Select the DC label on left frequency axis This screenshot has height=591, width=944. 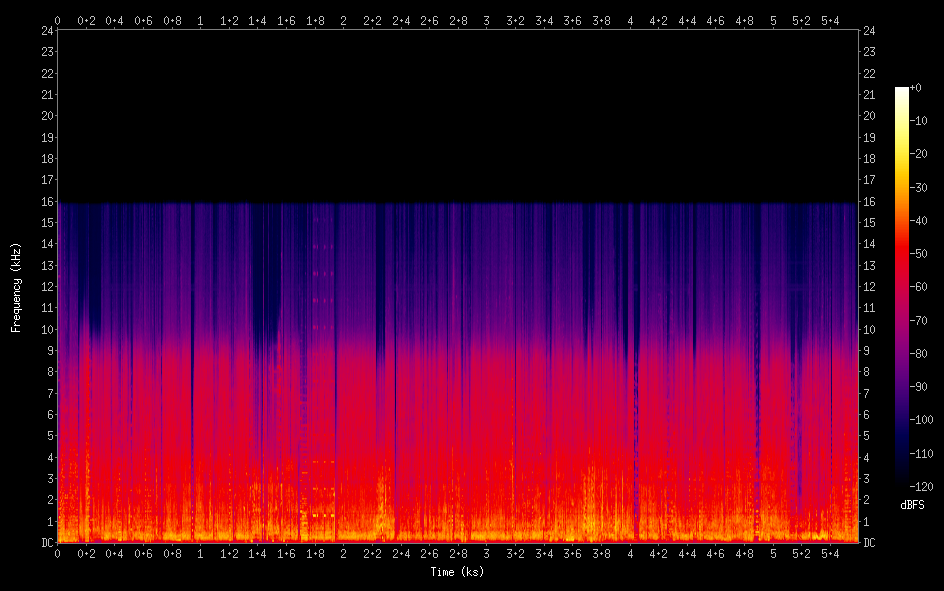click(x=46, y=543)
